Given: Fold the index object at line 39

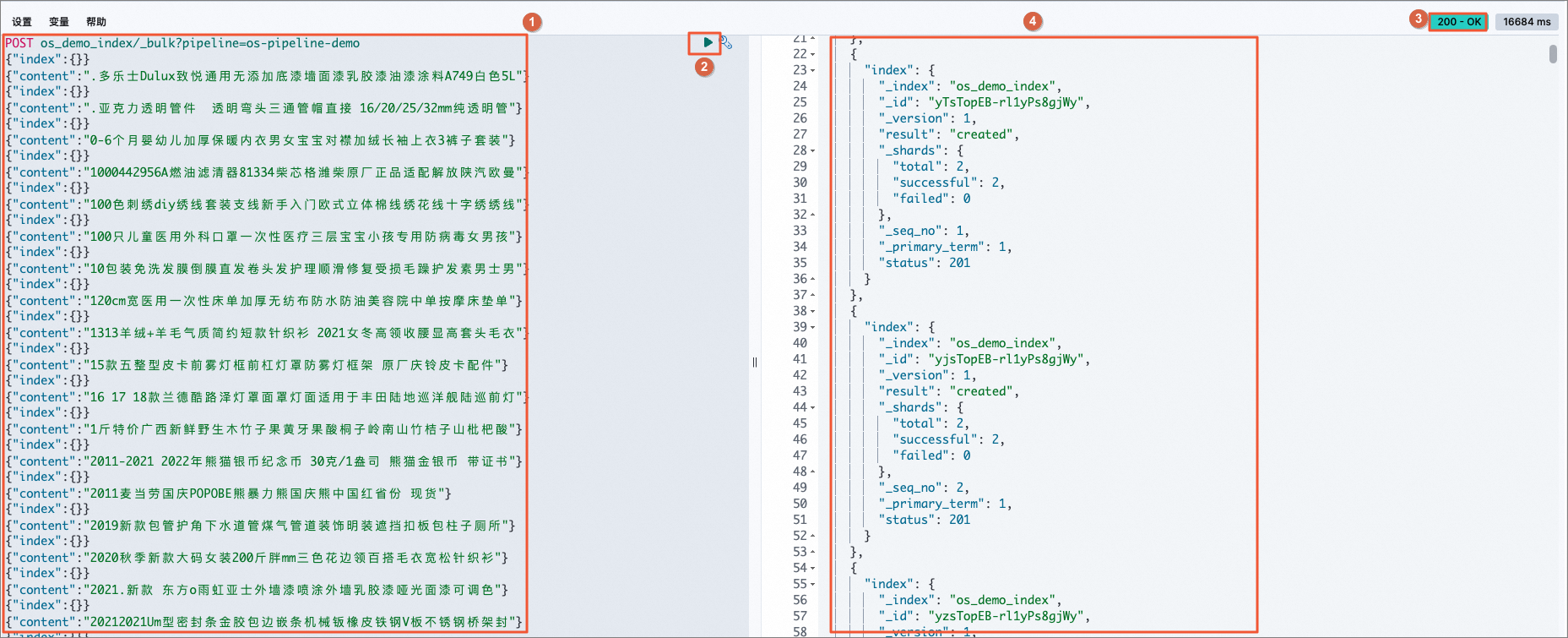Looking at the screenshot, I should pos(812,327).
